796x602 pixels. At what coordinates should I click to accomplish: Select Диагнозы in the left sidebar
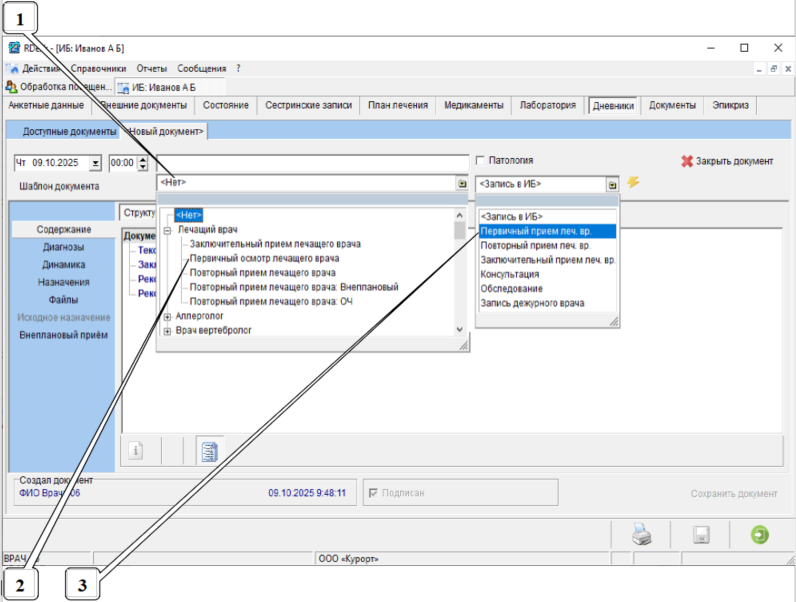coord(63,247)
